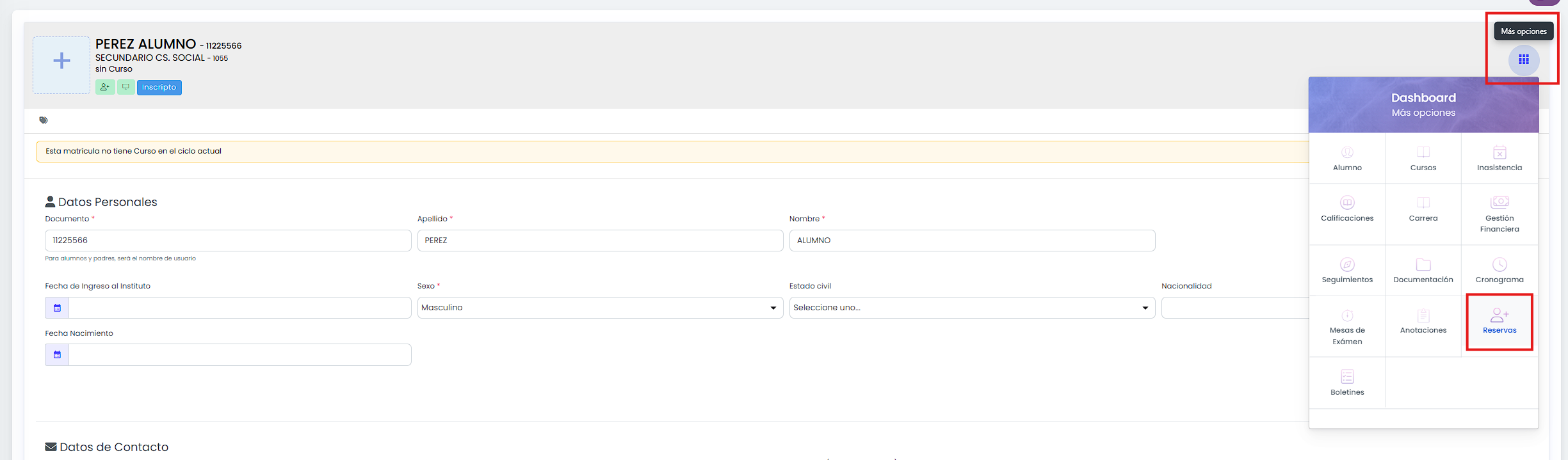Image resolution: width=1568 pixels, height=460 pixels.
Task: Open calendar for Fecha de Ingreso
Action: (57, 308)
